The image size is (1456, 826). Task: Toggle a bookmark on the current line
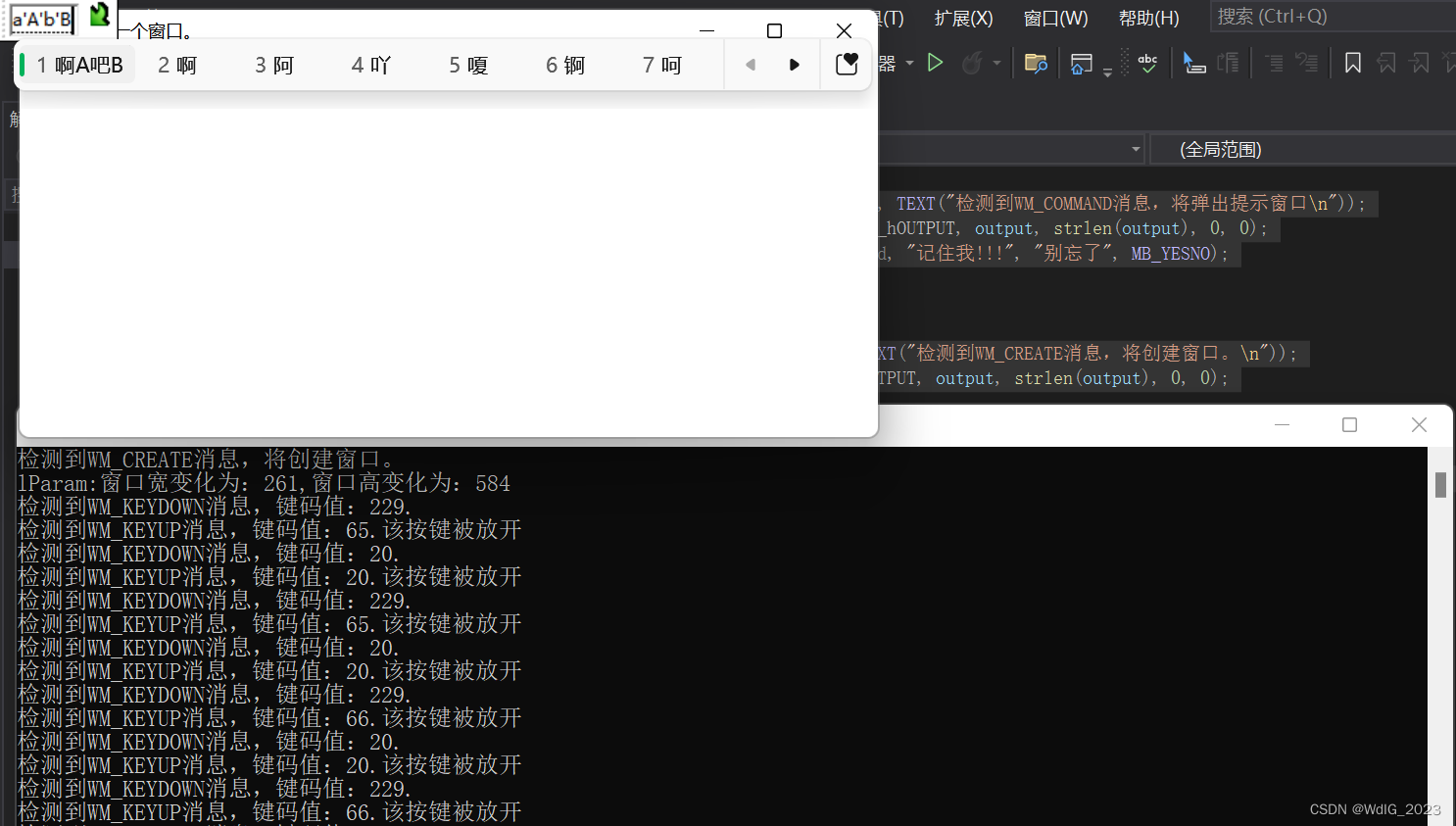pos(1353,64)
